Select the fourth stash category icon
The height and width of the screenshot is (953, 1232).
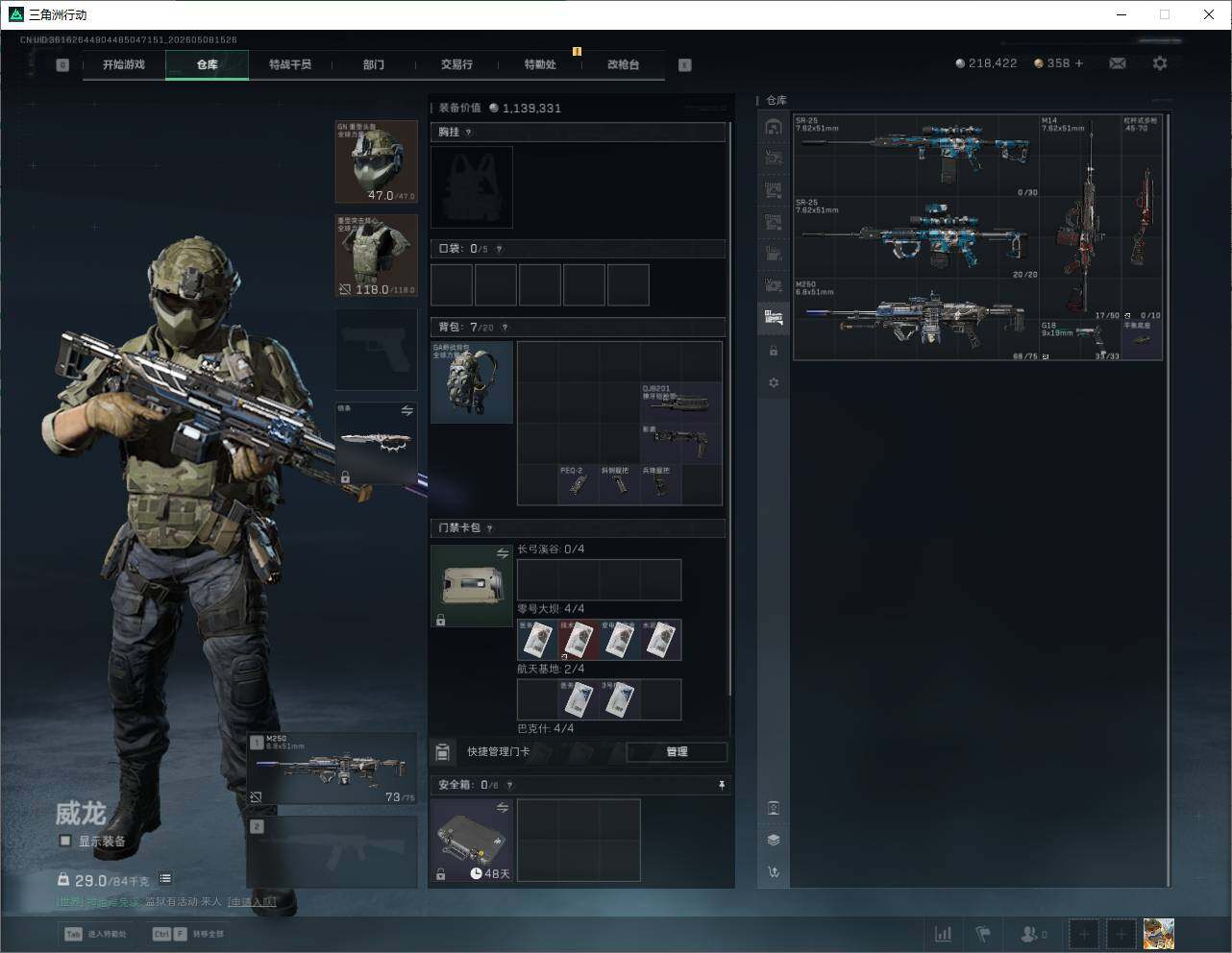tap(774, 222)
